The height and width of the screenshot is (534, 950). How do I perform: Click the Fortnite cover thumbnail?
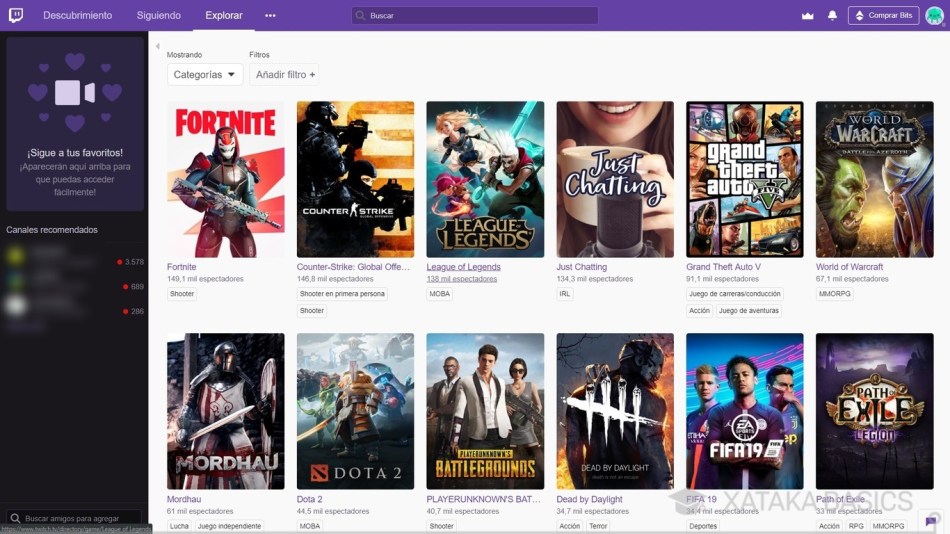pos(225,179)
